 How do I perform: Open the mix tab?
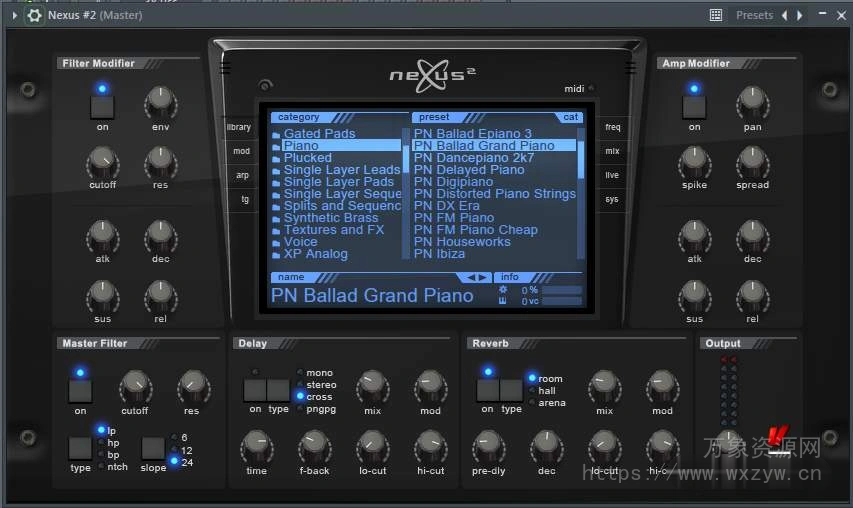(x=612, y=151)
